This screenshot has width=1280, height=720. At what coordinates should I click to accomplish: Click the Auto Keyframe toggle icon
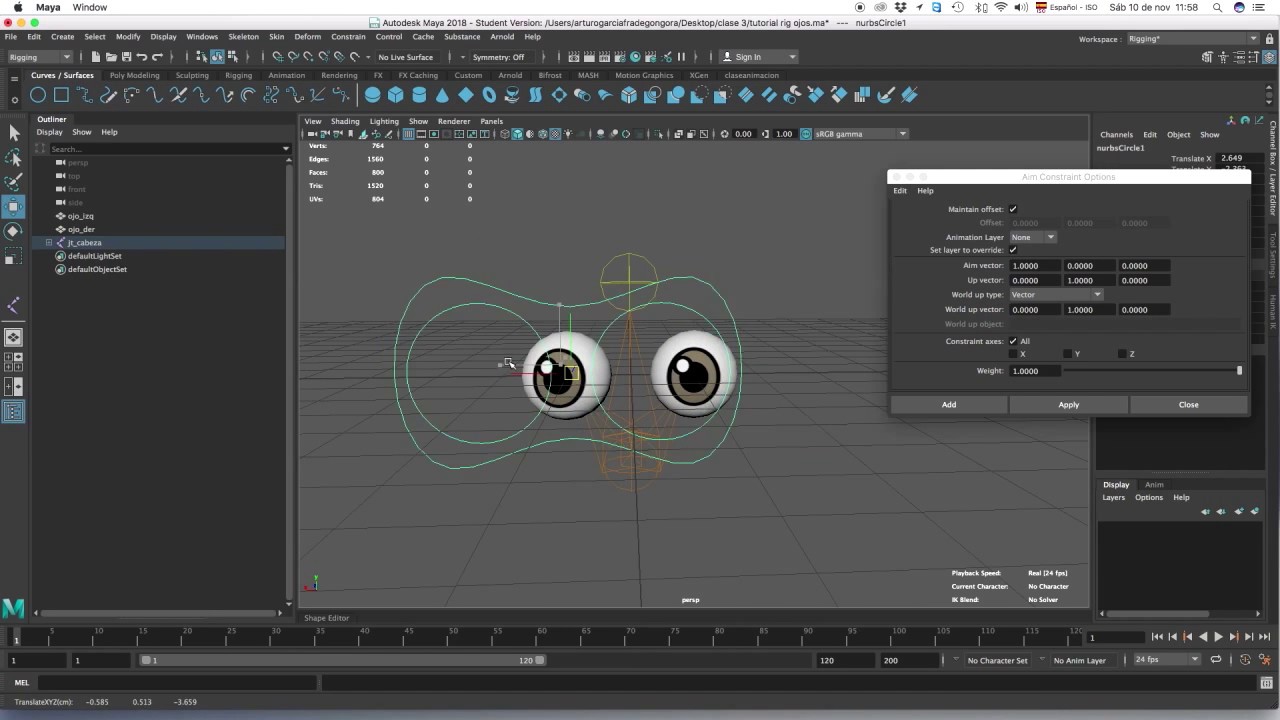(1245, 660)
